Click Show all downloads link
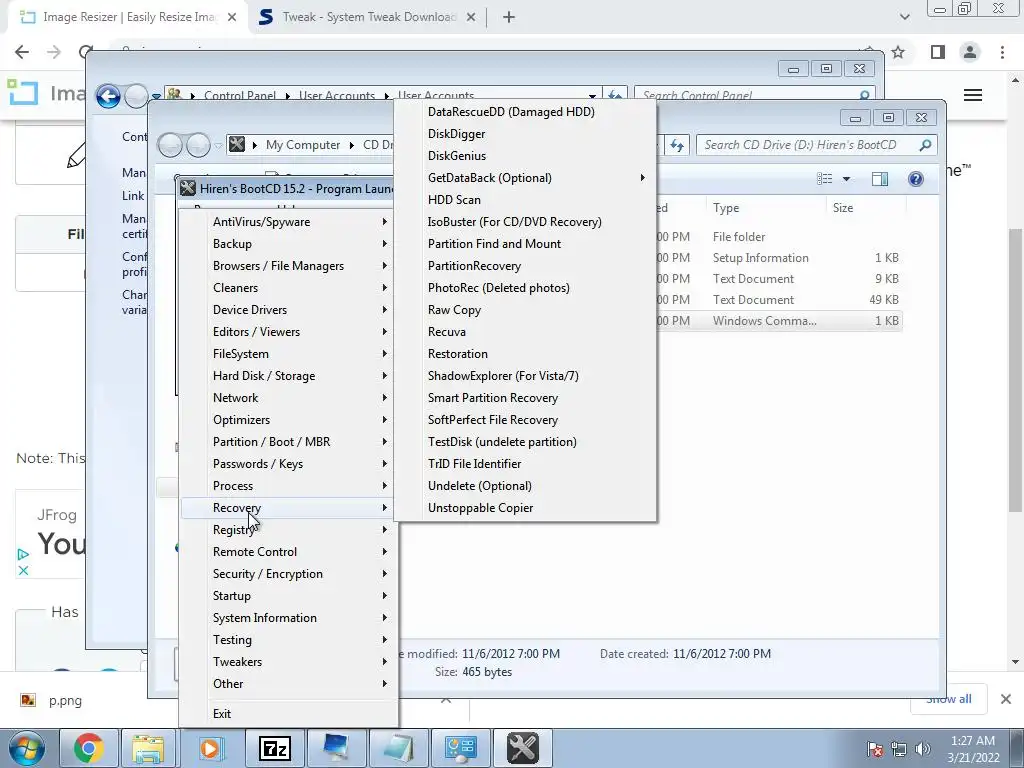Image resolution: width=1024 pixels, height=768 pixels. tap(948, 699)
